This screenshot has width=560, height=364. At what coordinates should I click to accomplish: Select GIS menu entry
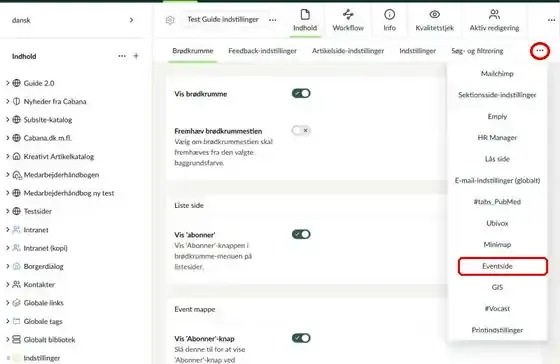(497, 287)
